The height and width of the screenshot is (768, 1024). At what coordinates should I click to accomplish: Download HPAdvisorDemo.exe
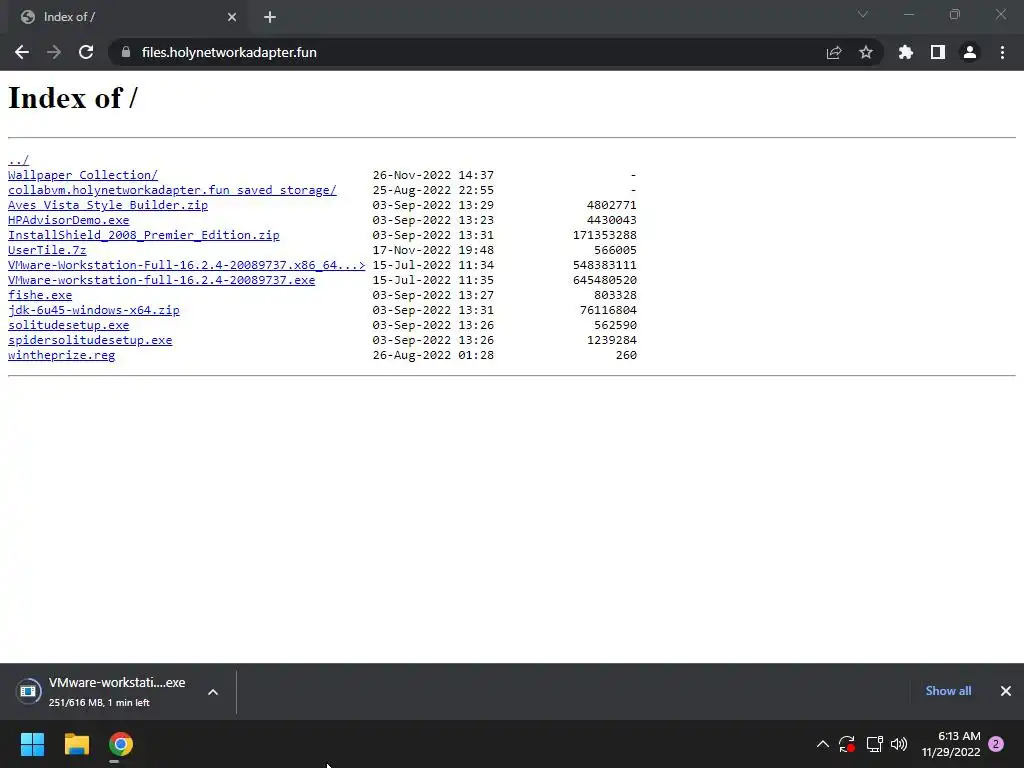pyautogui.click(x=69, y=220)
